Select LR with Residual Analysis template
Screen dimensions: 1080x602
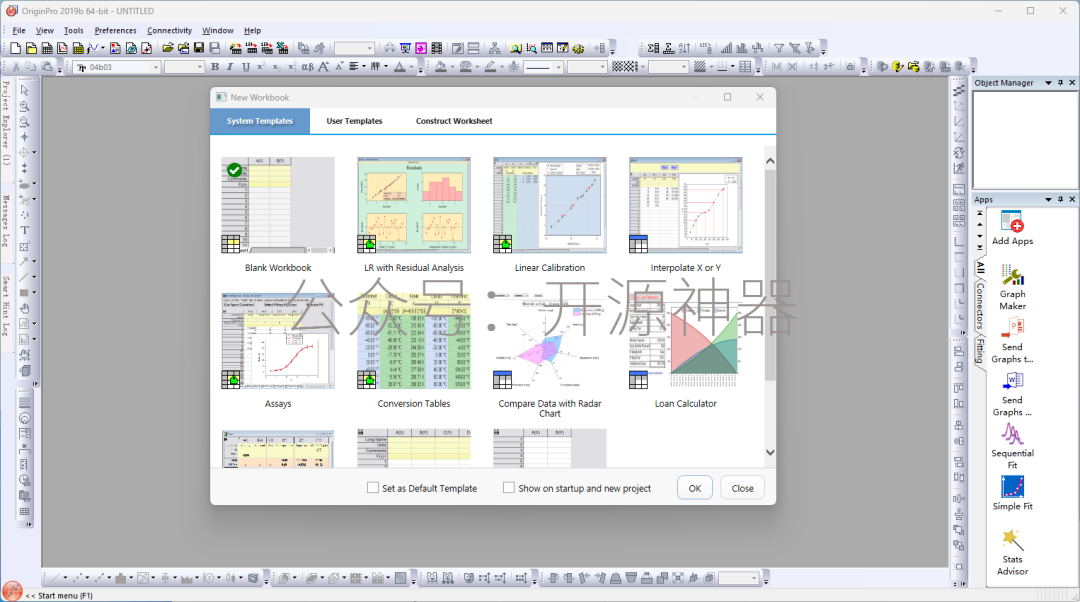click(413, 215)
